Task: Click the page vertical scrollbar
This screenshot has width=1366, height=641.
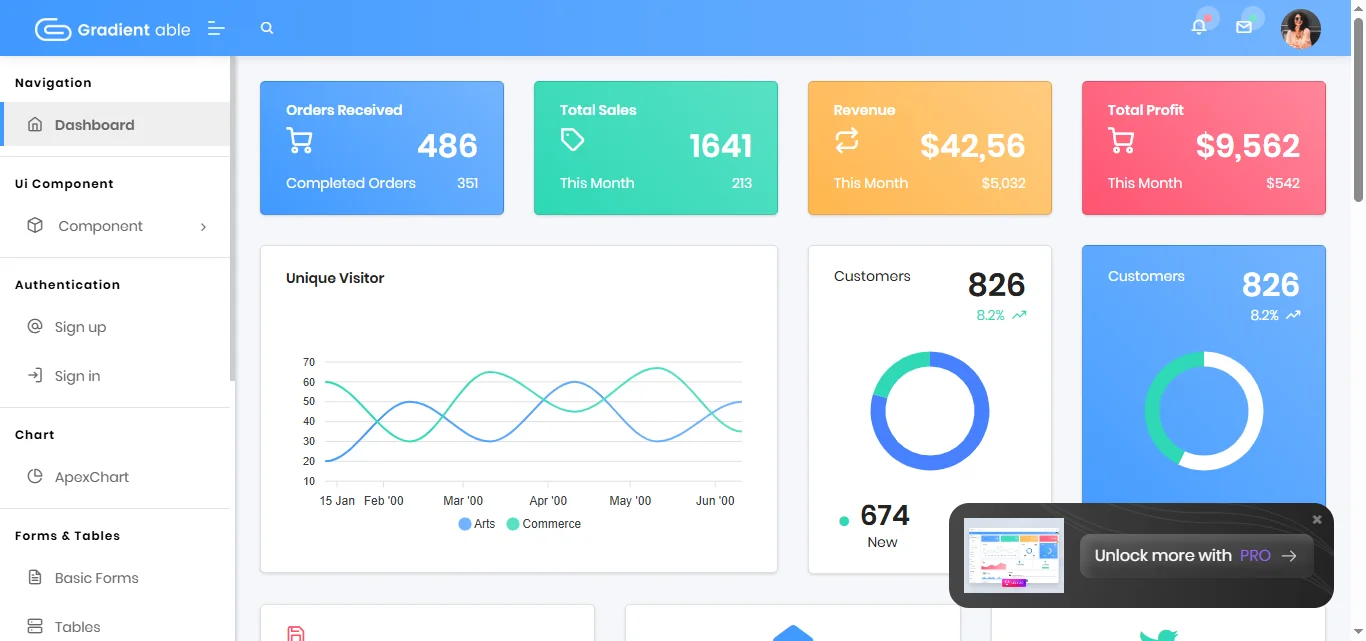Action: (1358, 110)
